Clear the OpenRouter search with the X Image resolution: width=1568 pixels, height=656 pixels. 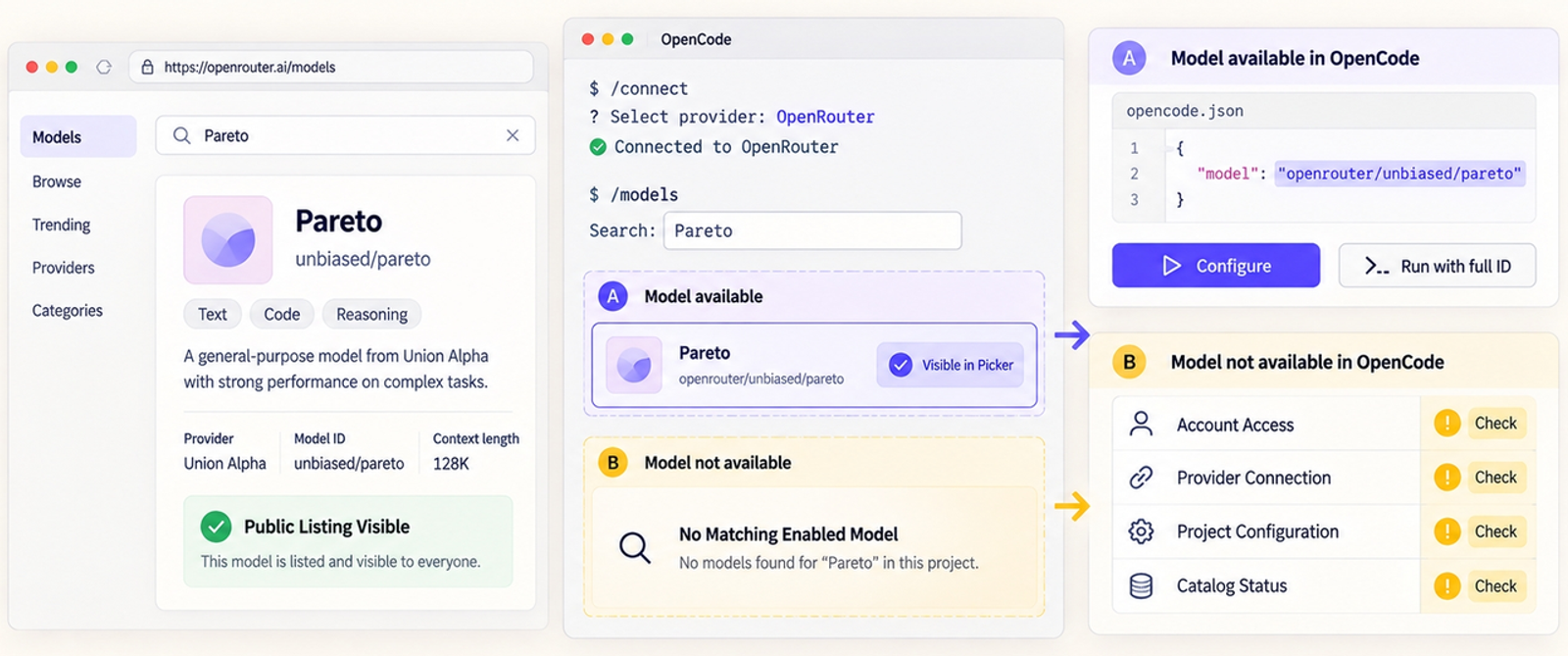[x=513, y=135]
